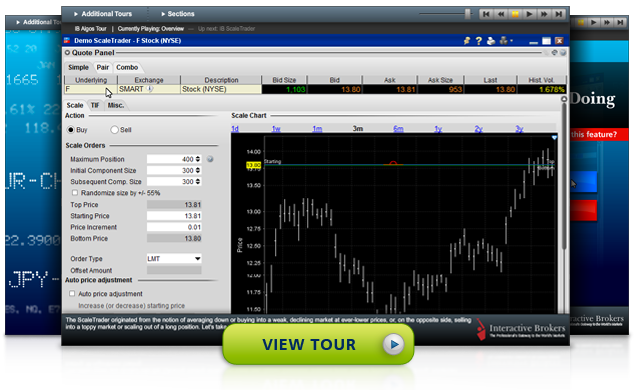Click the pushpin icon in ScaleTrader title bar
This screenshot has width=636, height=390.
pyautogui.click(x=467, y=41)
